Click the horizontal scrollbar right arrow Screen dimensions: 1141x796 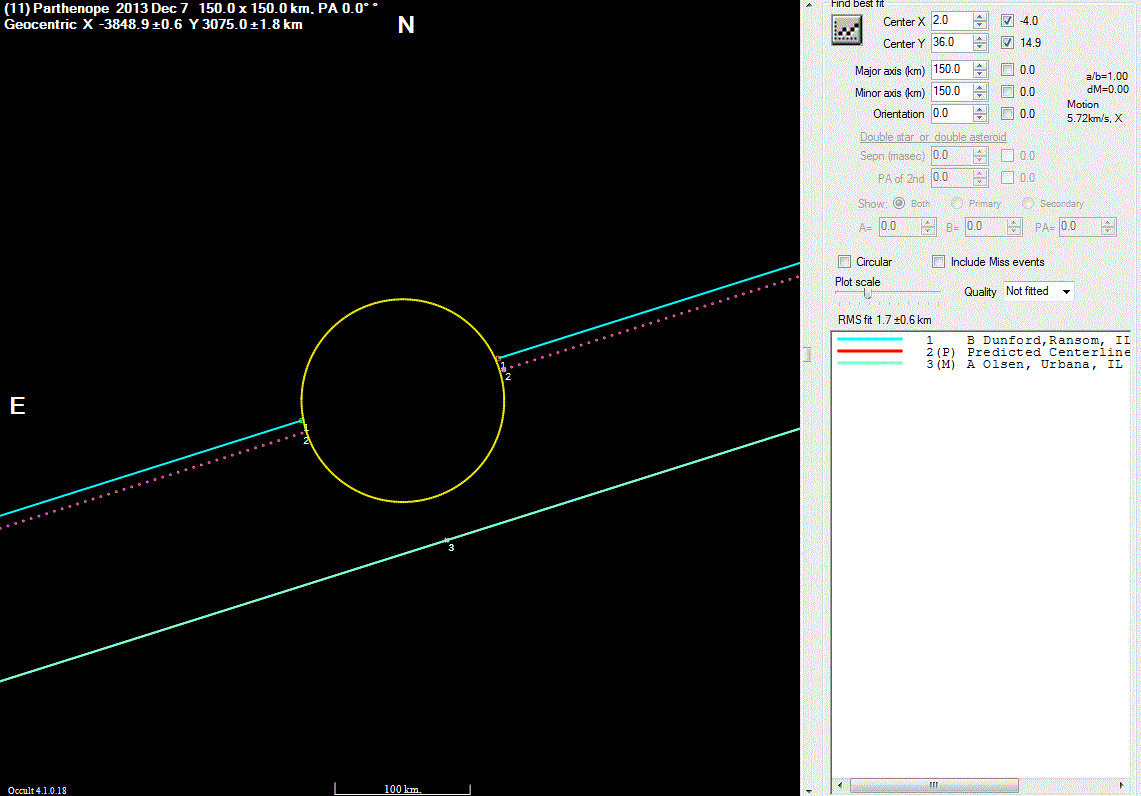click(1121, 785)
